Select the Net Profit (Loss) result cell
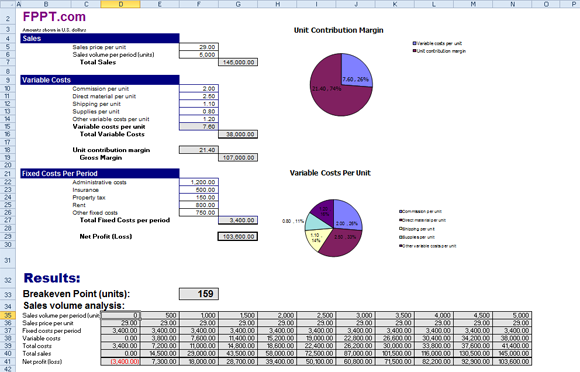The image size is (580, 372). coord(238,237)
